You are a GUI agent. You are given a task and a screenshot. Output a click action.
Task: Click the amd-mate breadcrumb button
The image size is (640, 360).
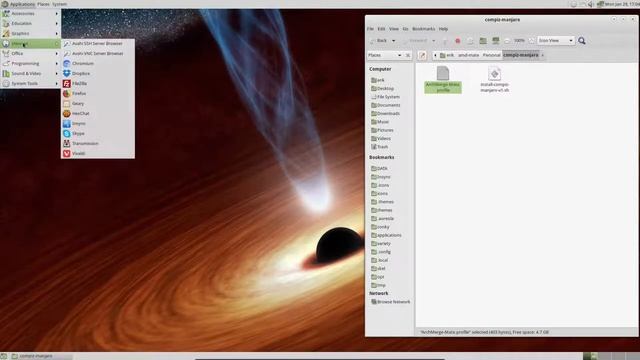click(x=469, y=55)
